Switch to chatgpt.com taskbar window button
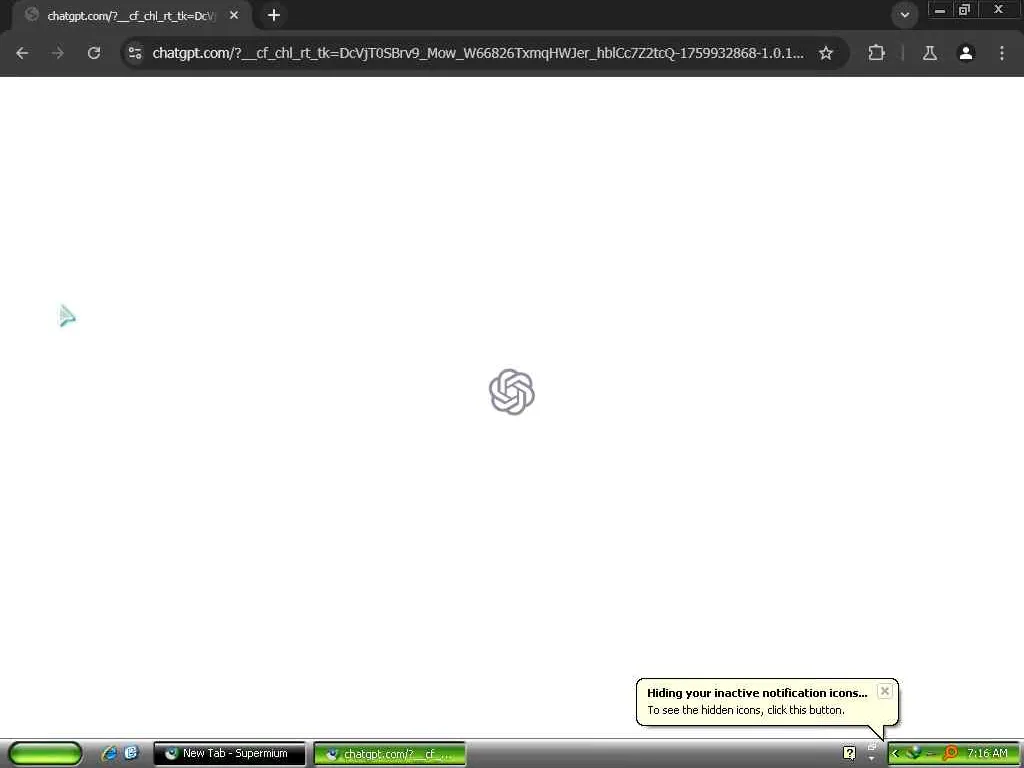Screen dimensions: 1024x768 point(390,754)
